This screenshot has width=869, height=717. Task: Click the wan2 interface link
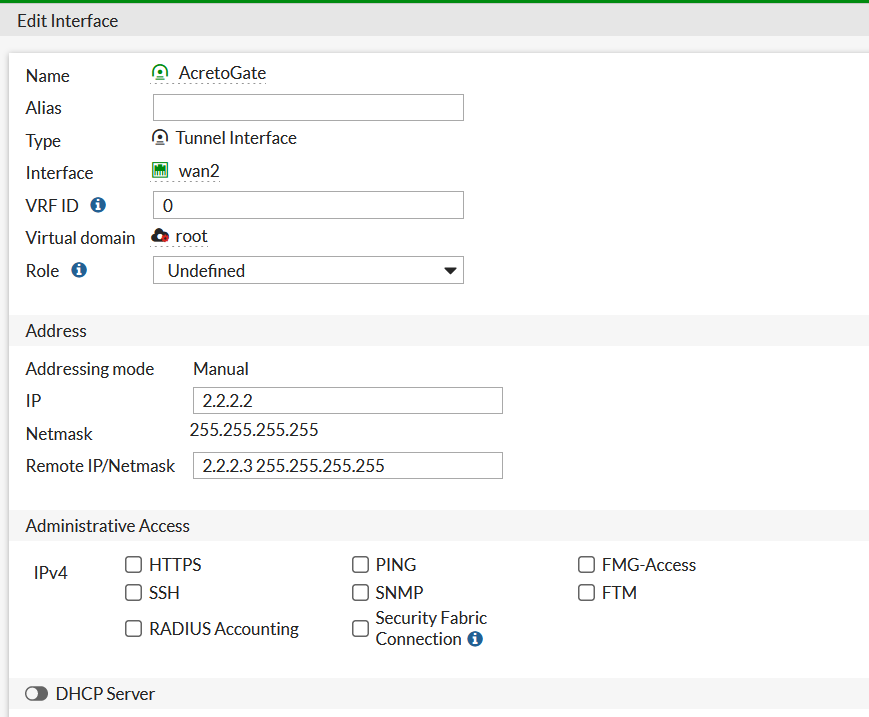[199, 171]
